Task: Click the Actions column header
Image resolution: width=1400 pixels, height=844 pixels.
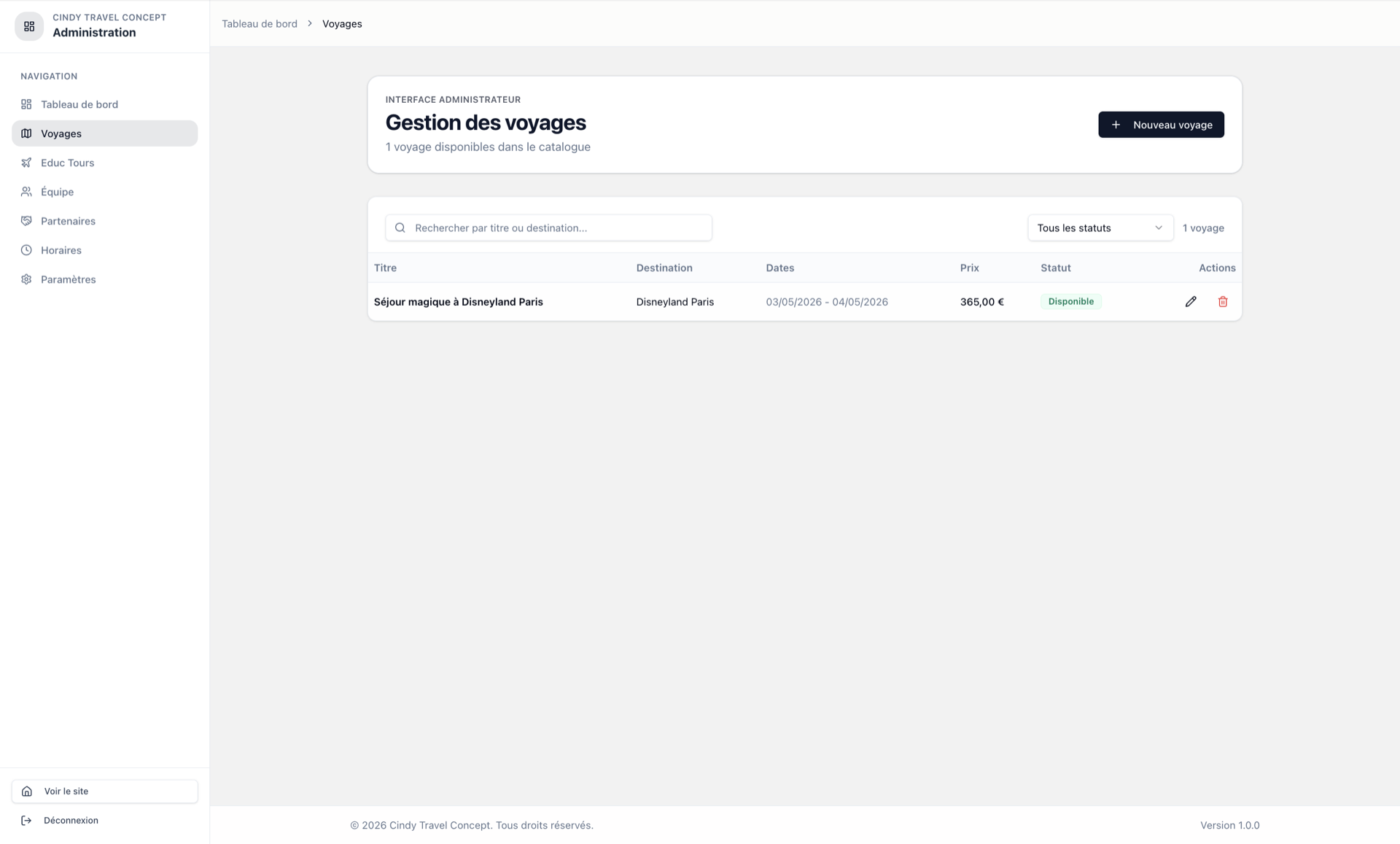Action: tap(1217, 268)
